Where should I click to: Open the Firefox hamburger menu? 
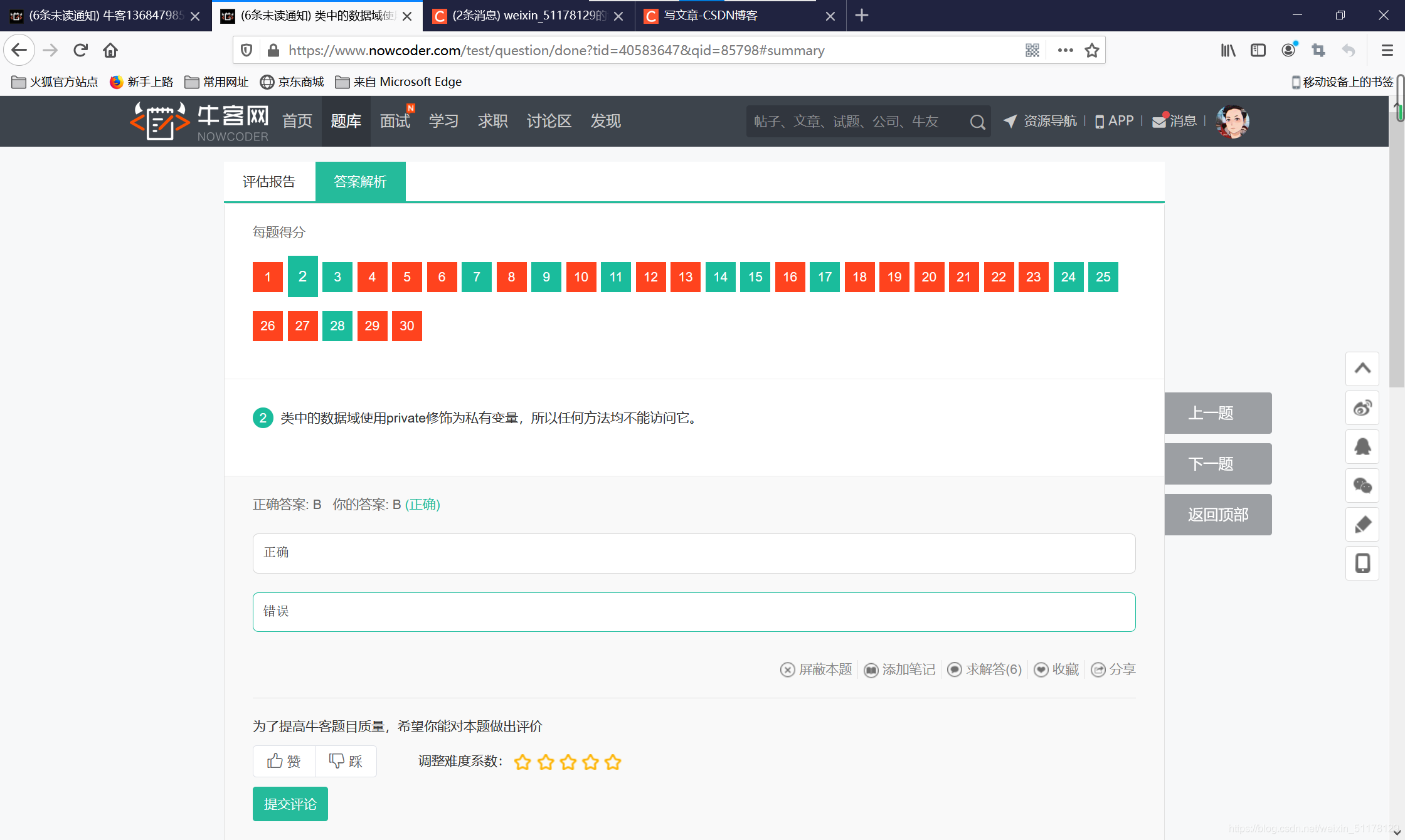tap(1387, 50)
